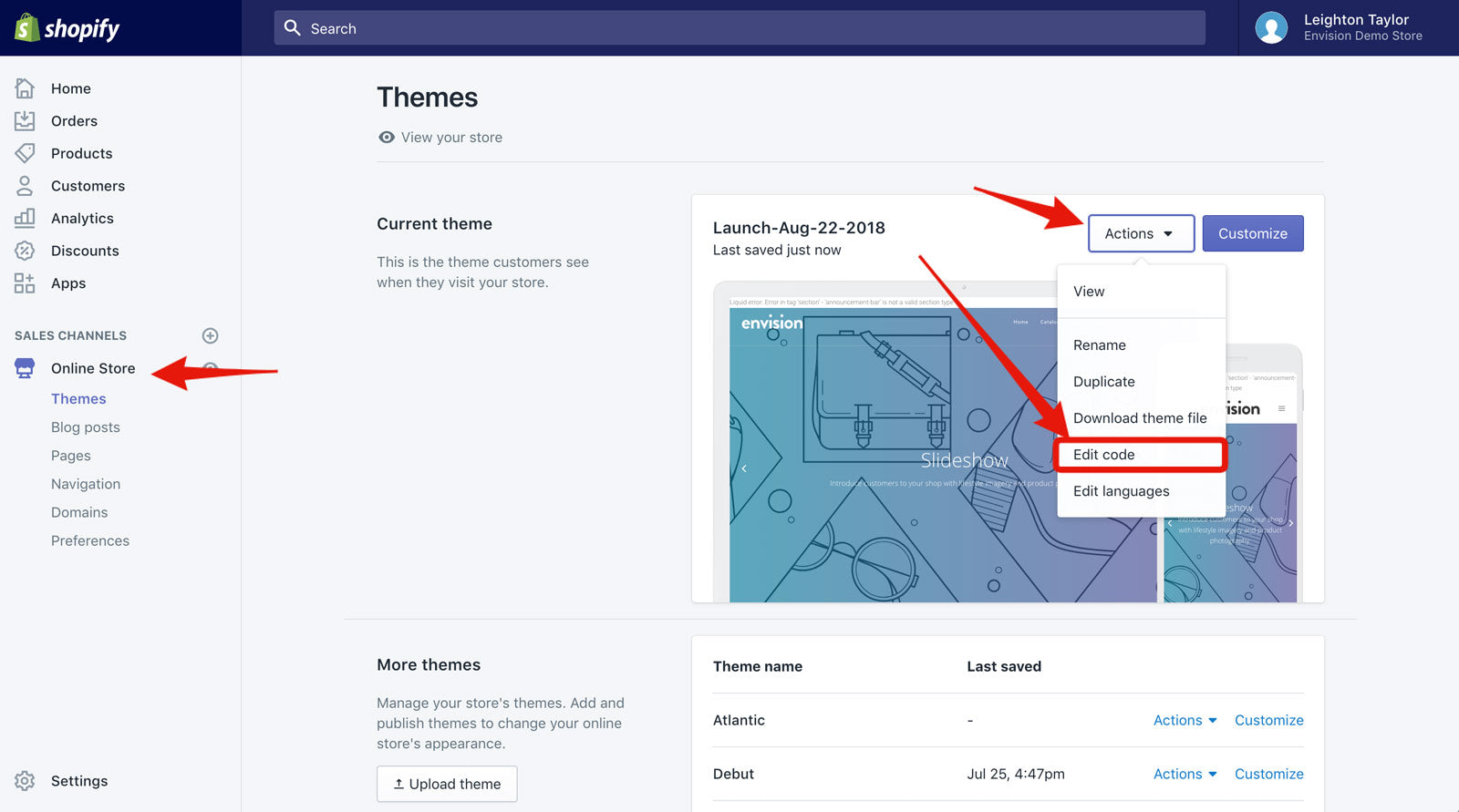Choose Edit code from the Actions menu

tap(1141, 455)
